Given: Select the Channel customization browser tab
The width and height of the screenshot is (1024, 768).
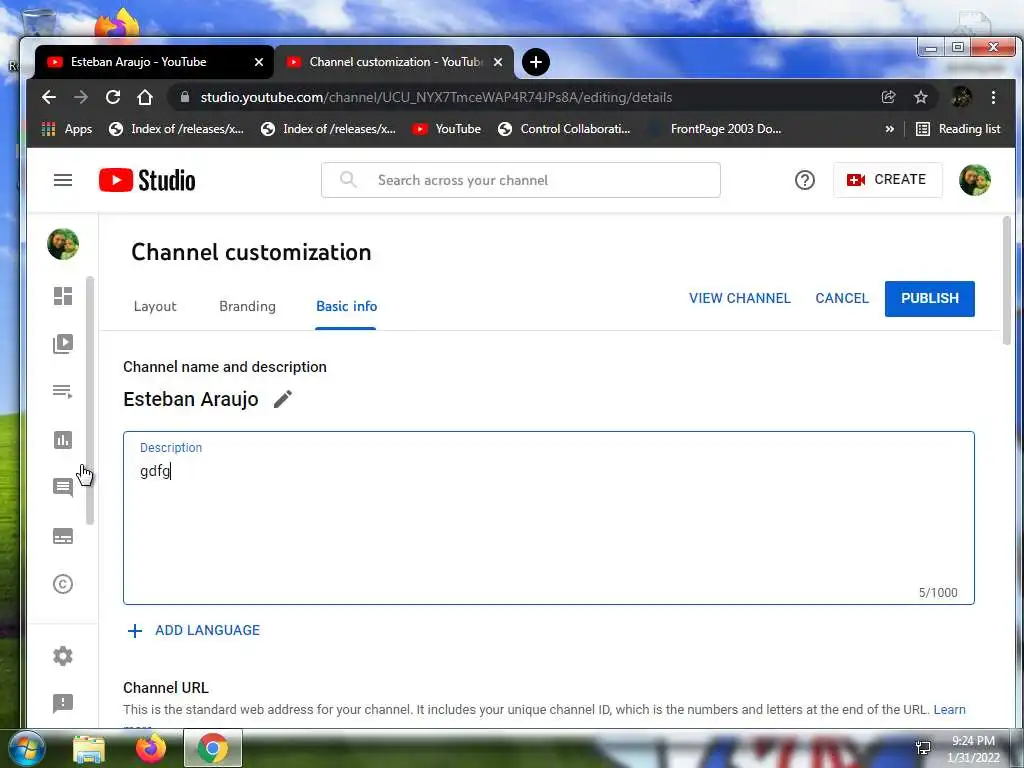Looking at the screenshot, I should (394, 62).
